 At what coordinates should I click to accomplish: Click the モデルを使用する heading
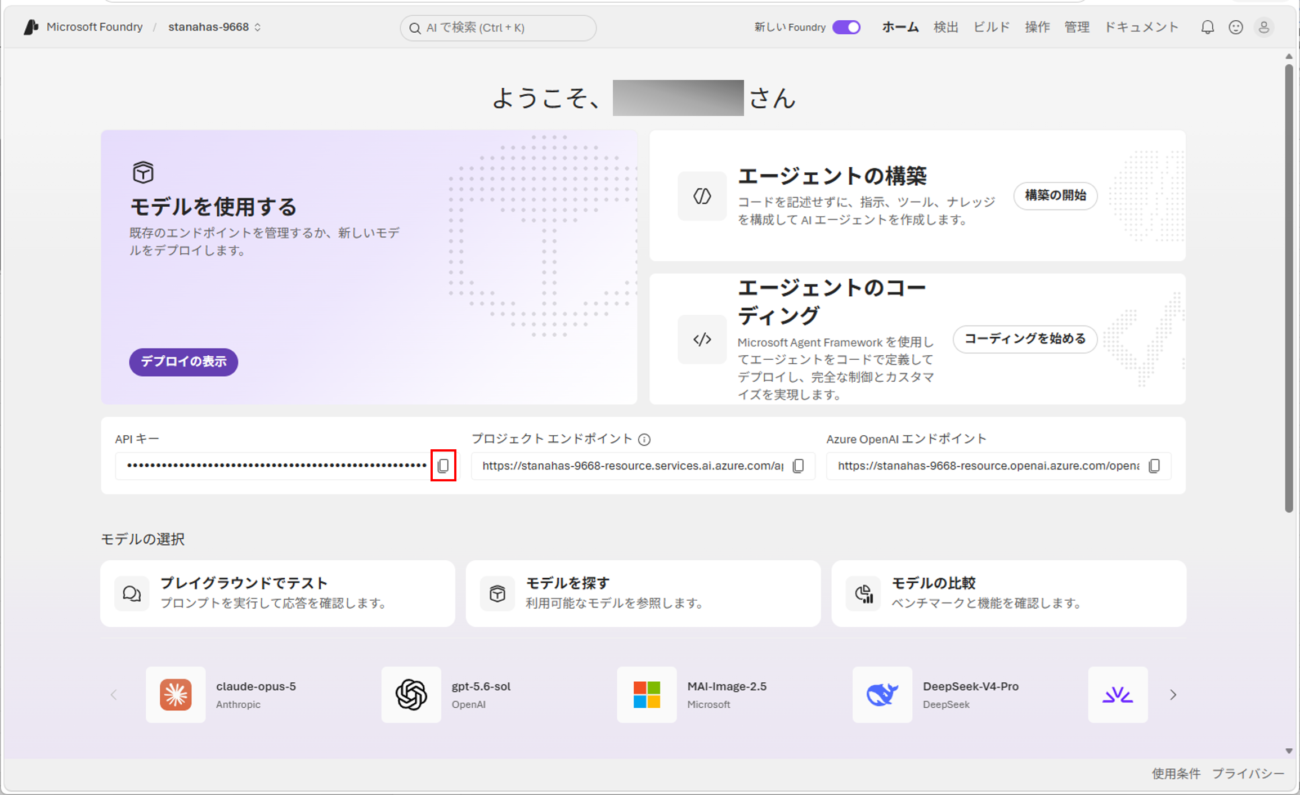click(x=214, y=207)
